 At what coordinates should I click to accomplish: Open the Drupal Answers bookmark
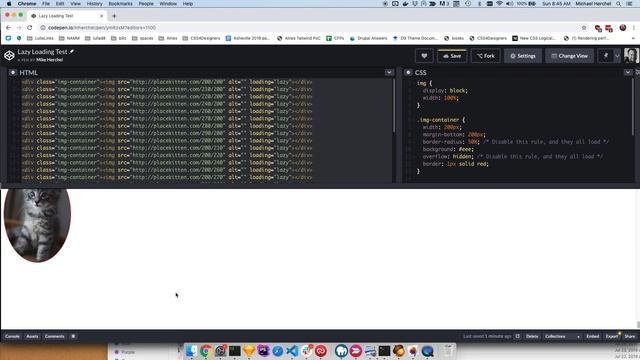coord(369,38)
